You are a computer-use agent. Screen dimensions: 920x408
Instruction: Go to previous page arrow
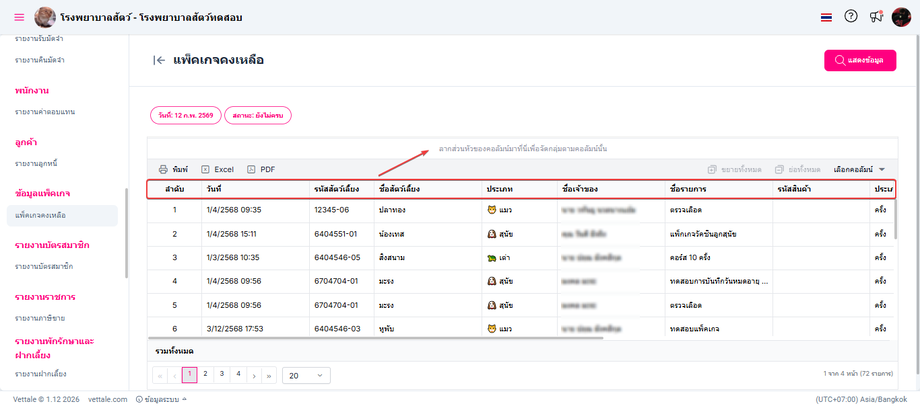[x=174, y=375]
